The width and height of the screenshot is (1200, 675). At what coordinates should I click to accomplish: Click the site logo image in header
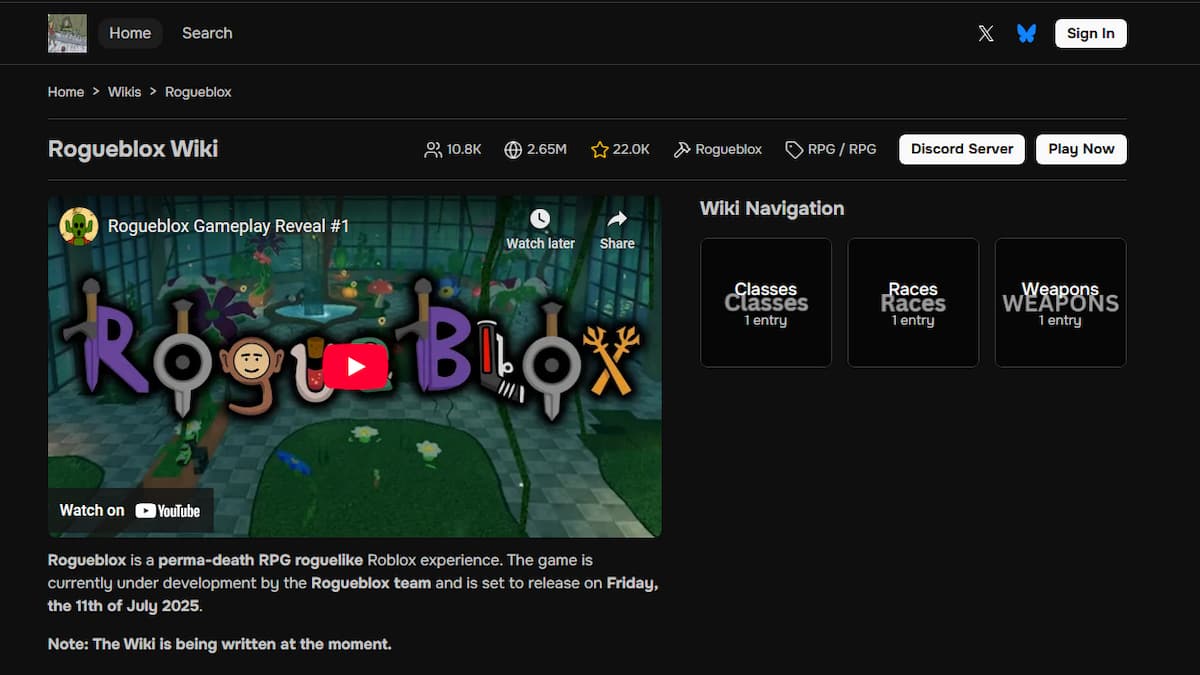pos(67,33)
